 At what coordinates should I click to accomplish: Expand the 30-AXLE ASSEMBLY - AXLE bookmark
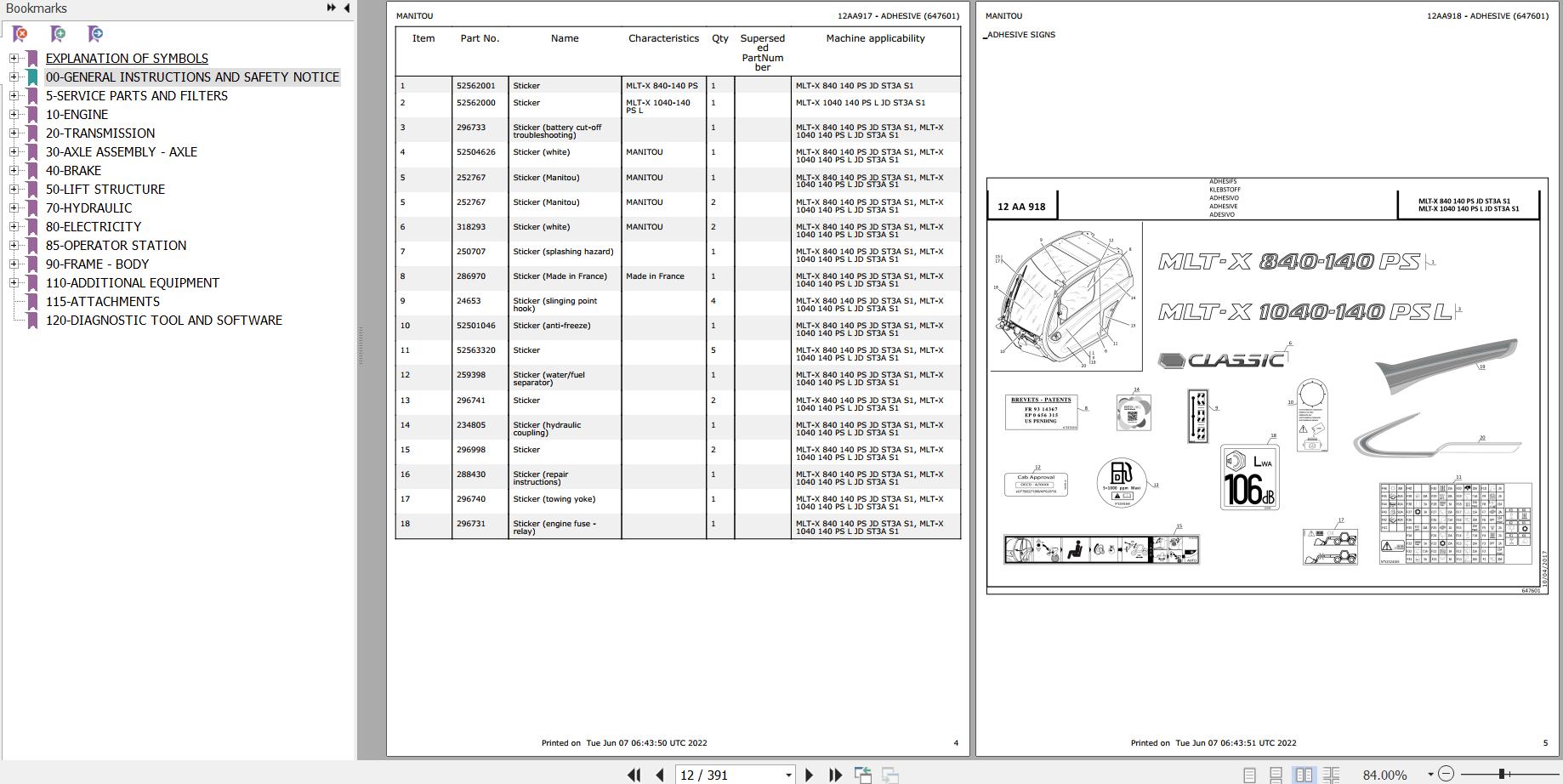coord(14,152)
